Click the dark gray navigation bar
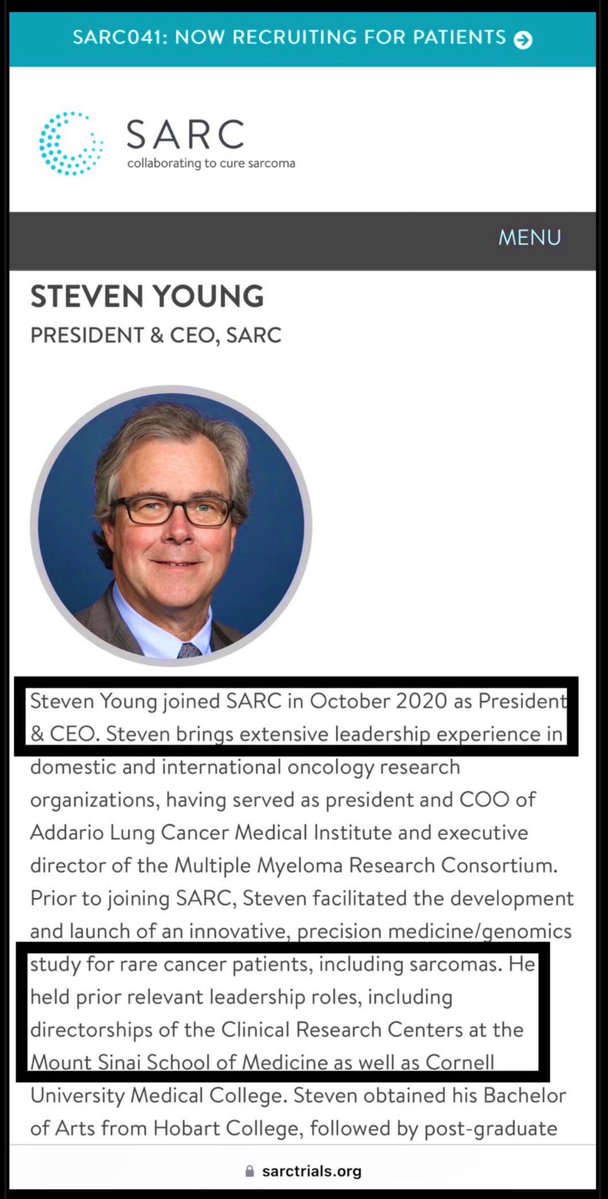Screen dimensions: 608x1199 tap(250, 238)
